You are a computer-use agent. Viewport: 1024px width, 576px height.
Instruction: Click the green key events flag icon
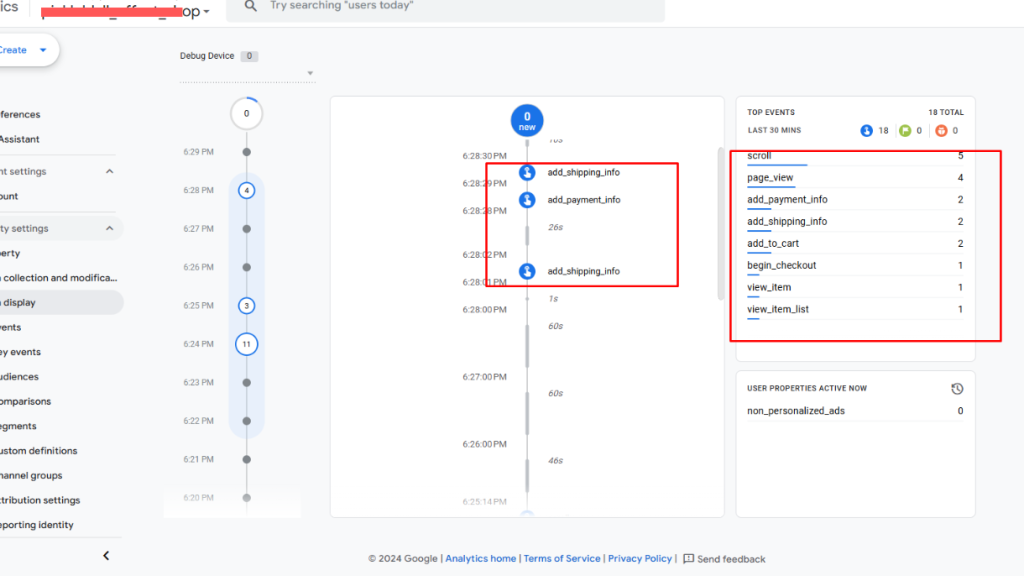[x=904, y=131]
